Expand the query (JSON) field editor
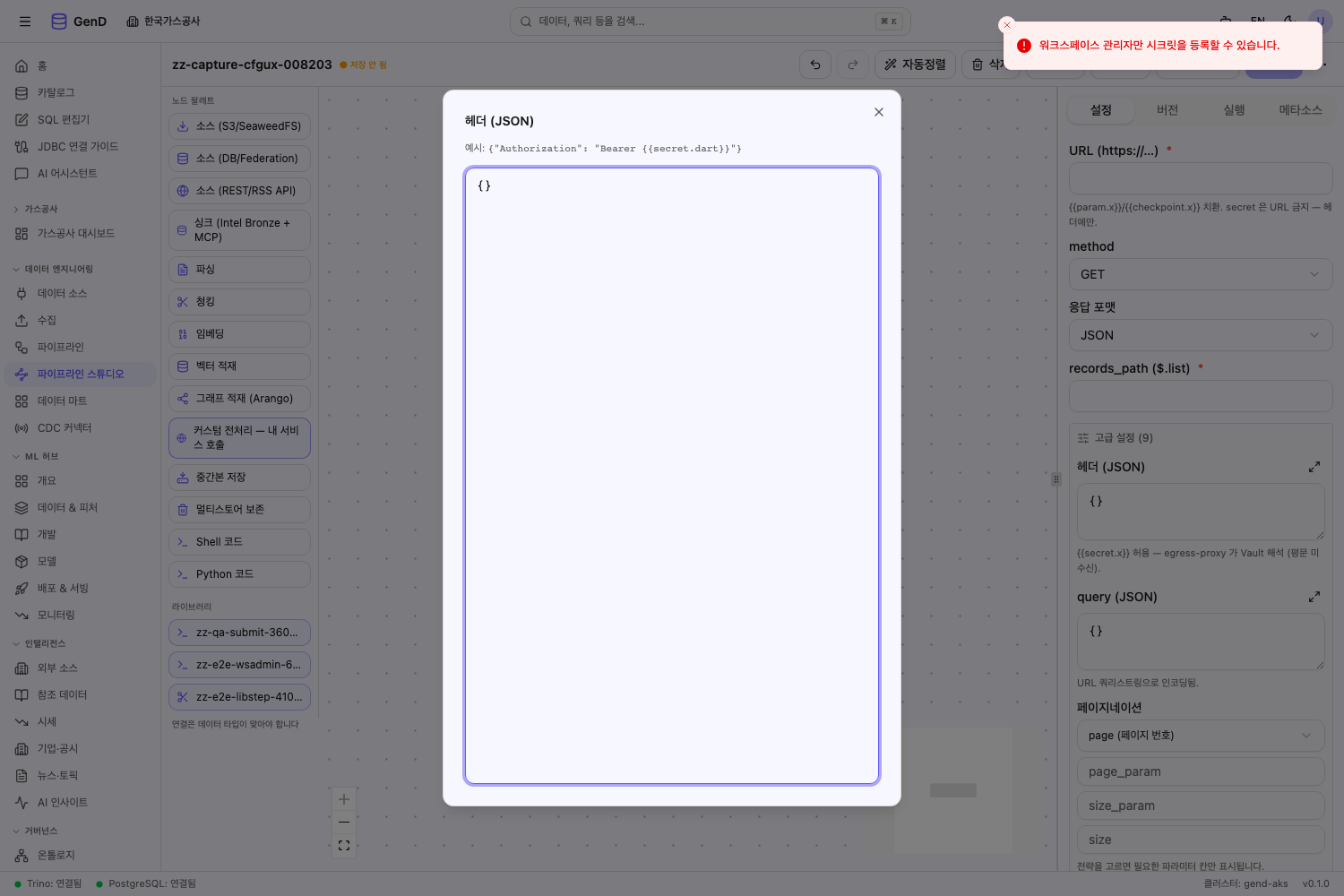The width and height of the screenshot is (1344, 896). point(1314,597)
